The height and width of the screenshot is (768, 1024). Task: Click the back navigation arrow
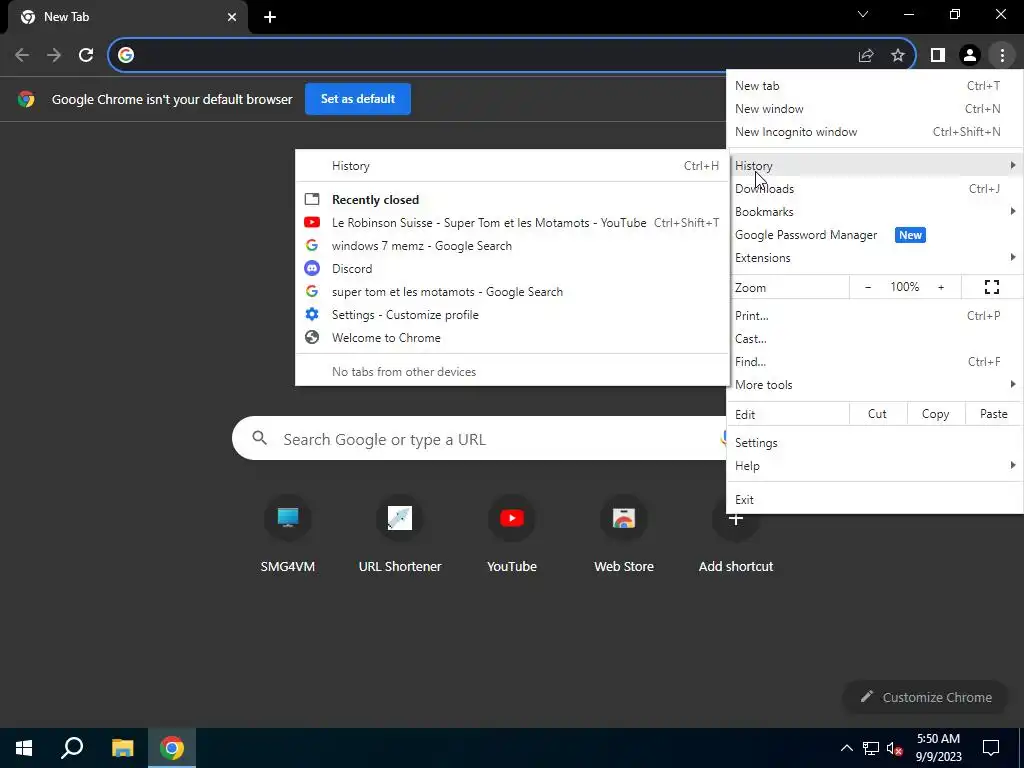pyautogui.click(x=22, y=55)
